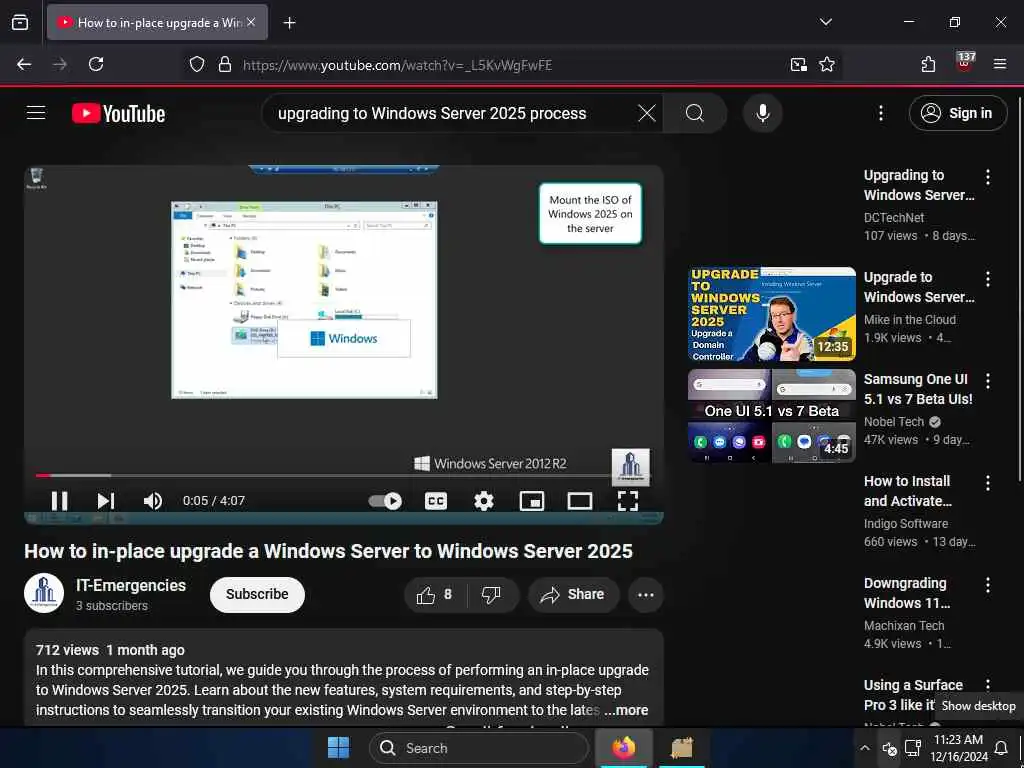Viewport: 1024px width, 768px height.
Task: Open 'Upgrading to Windows Server...' video title
Action: pos(919,185)
